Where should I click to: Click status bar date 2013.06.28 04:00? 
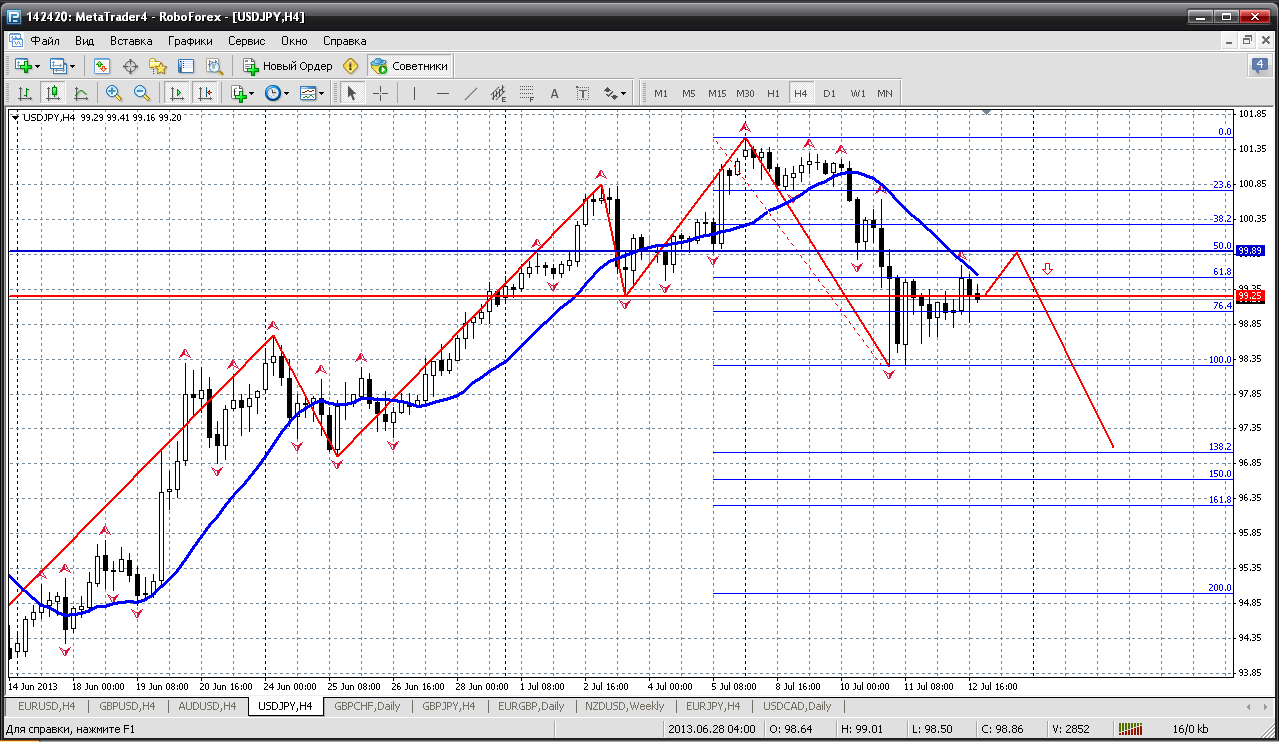point(711,730)
